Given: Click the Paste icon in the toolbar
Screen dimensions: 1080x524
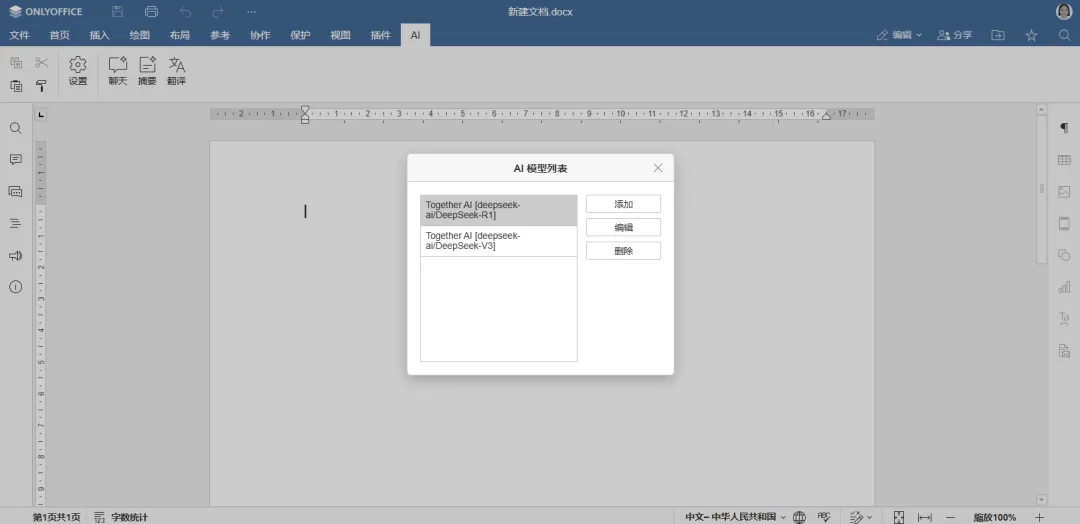Looking at the screenshot, I should click(x=16, y=86).
